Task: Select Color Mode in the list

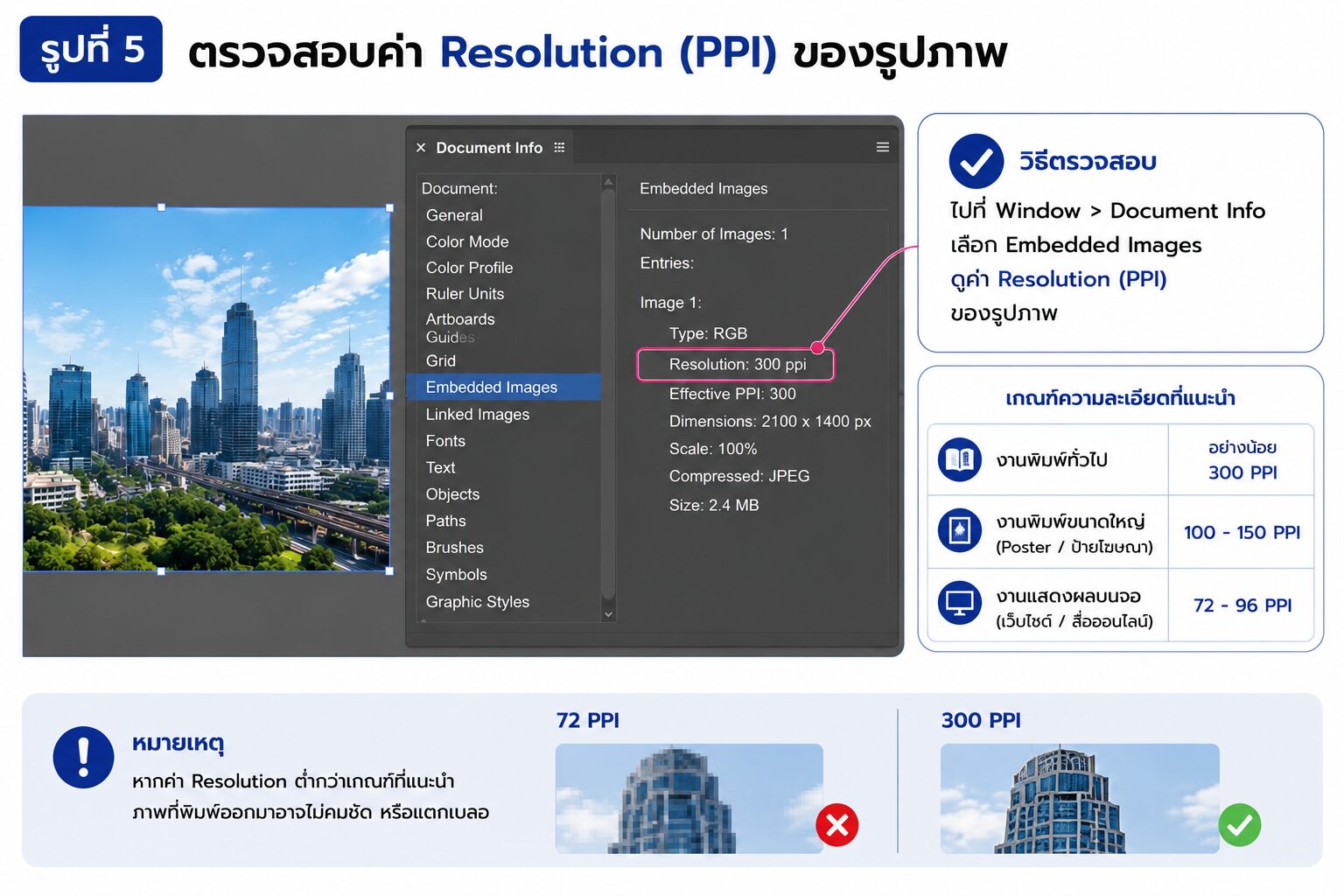Action: pyautogui.click(x=467, y=241)
